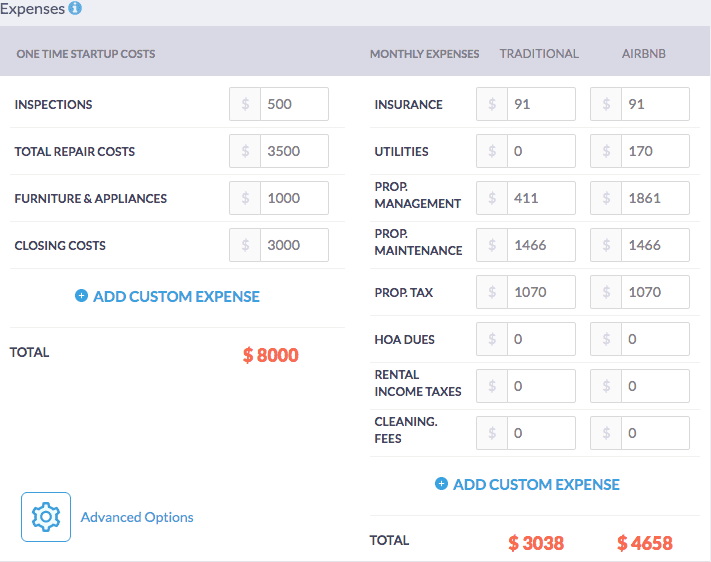Screen dimensions: 711x562
Task: Click the Expenses info icon
Action: 75,9
